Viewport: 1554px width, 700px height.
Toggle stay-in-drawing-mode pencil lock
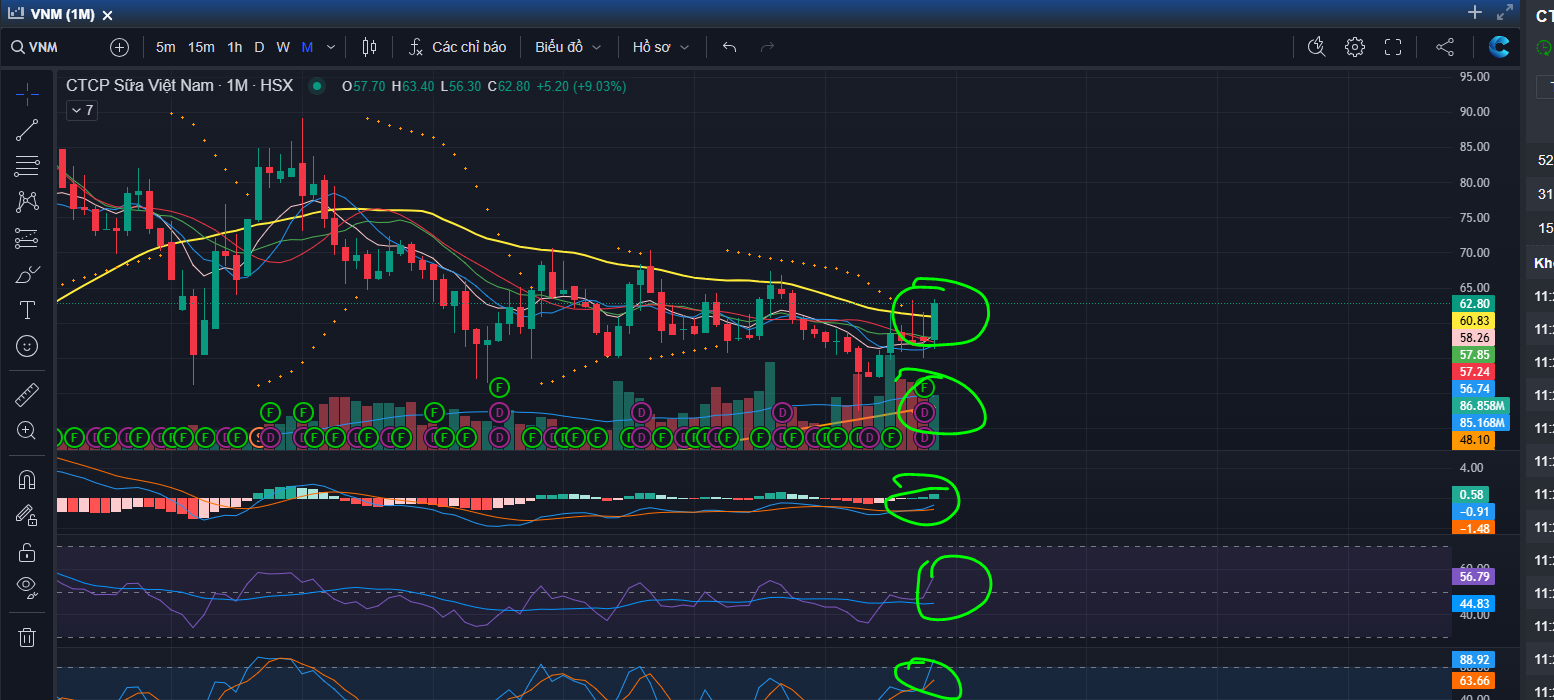pos(27,515)
